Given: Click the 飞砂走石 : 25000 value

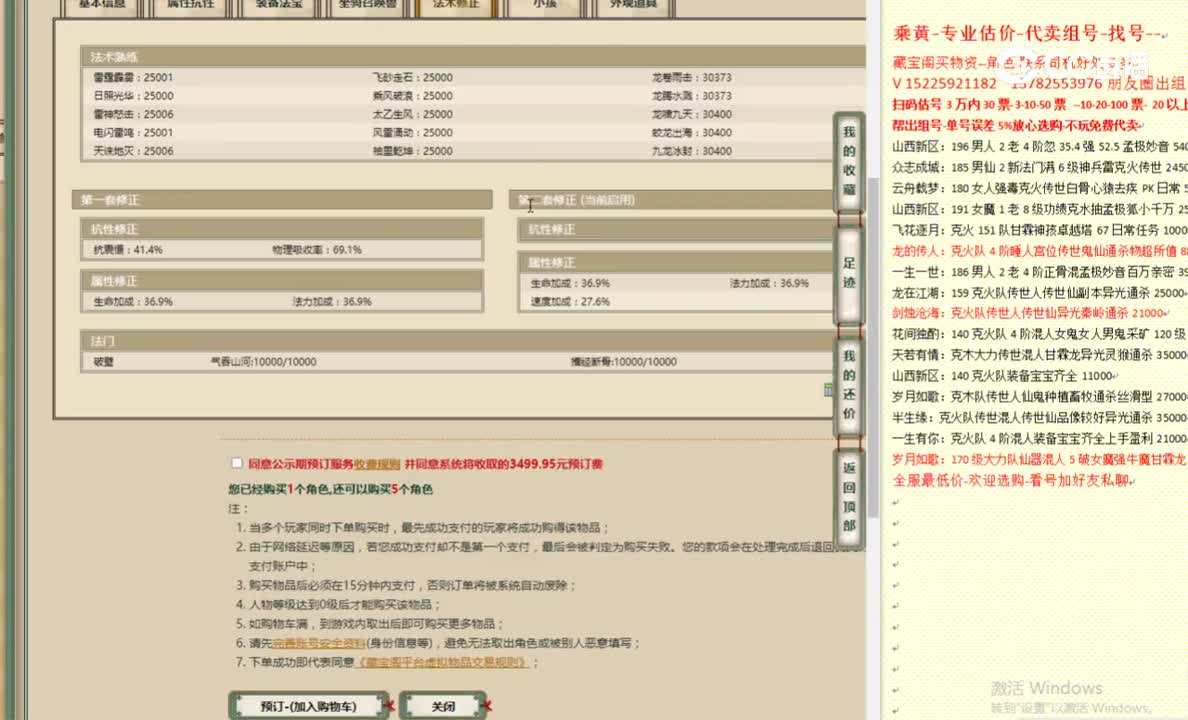Looking at the screenshot, I should pos(412,77).
